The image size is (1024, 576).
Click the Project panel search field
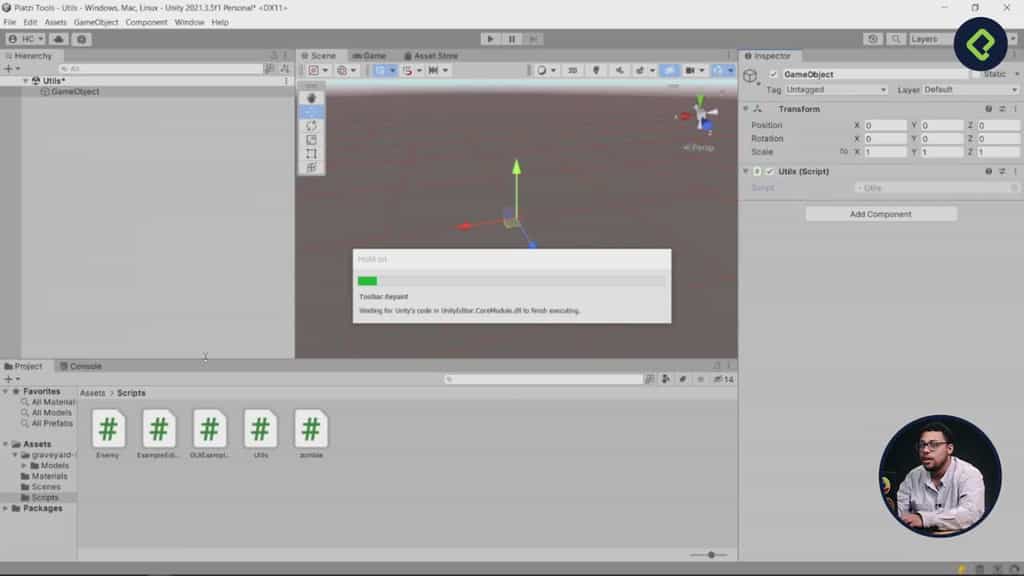coord(543,378)
